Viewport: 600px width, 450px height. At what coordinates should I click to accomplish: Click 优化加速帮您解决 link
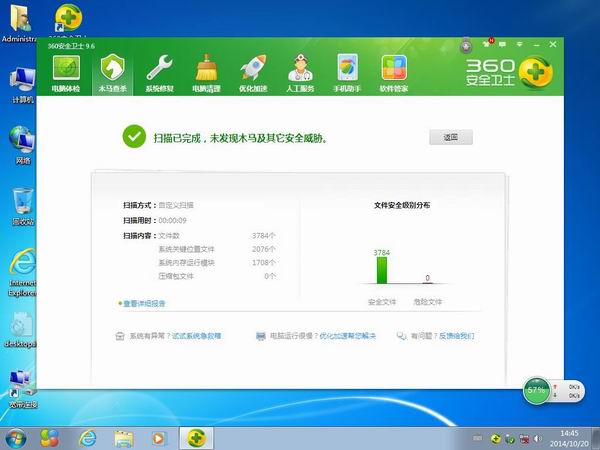click(x=347, y=336)
